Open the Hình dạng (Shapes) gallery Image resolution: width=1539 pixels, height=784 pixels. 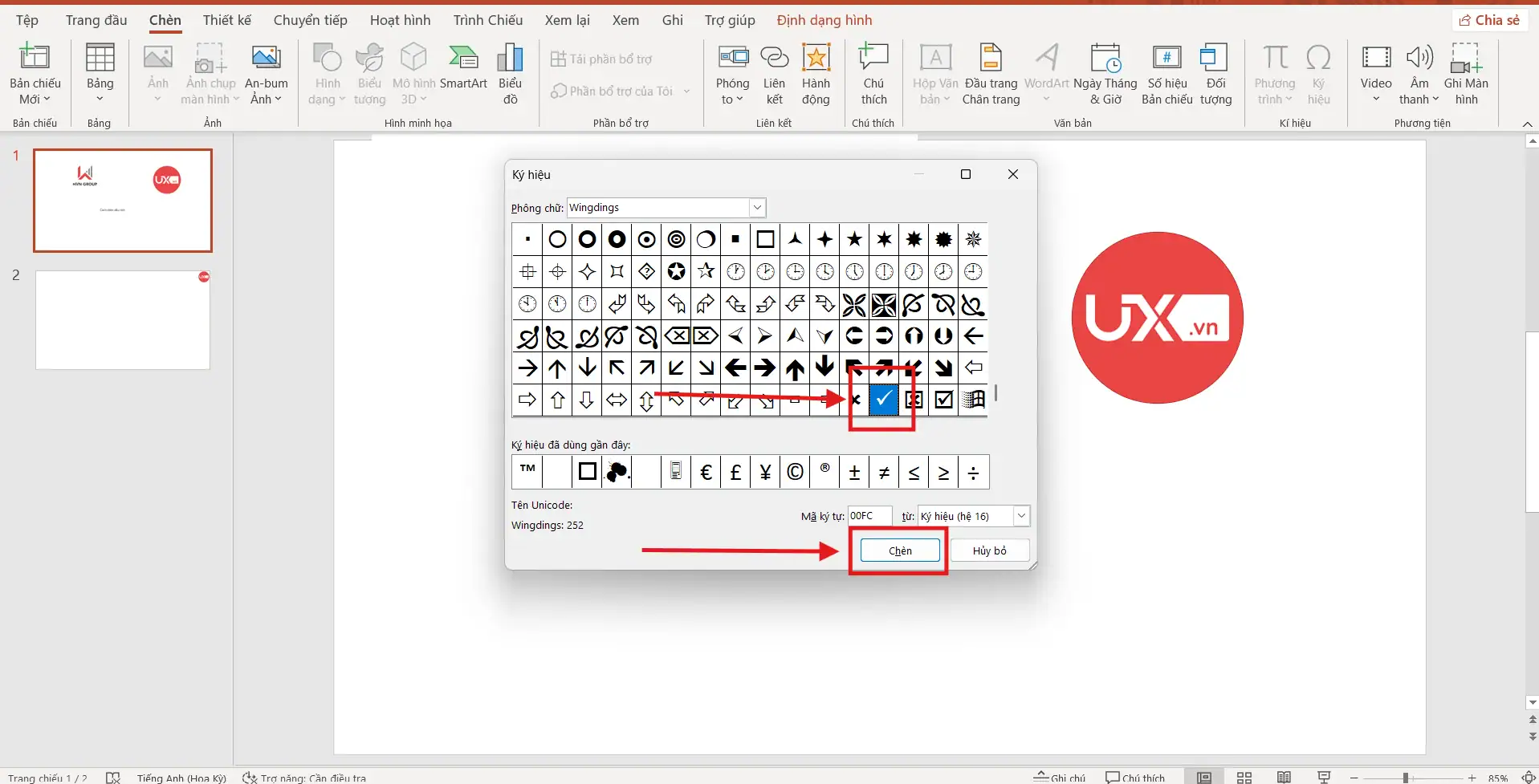[327, 73]
